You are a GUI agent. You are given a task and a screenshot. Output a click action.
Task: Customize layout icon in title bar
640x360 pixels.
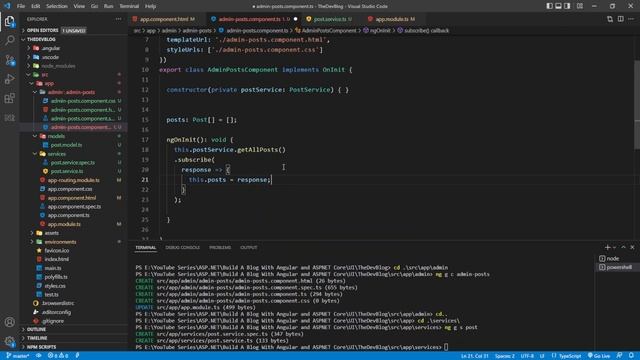(x=580, y=6)
